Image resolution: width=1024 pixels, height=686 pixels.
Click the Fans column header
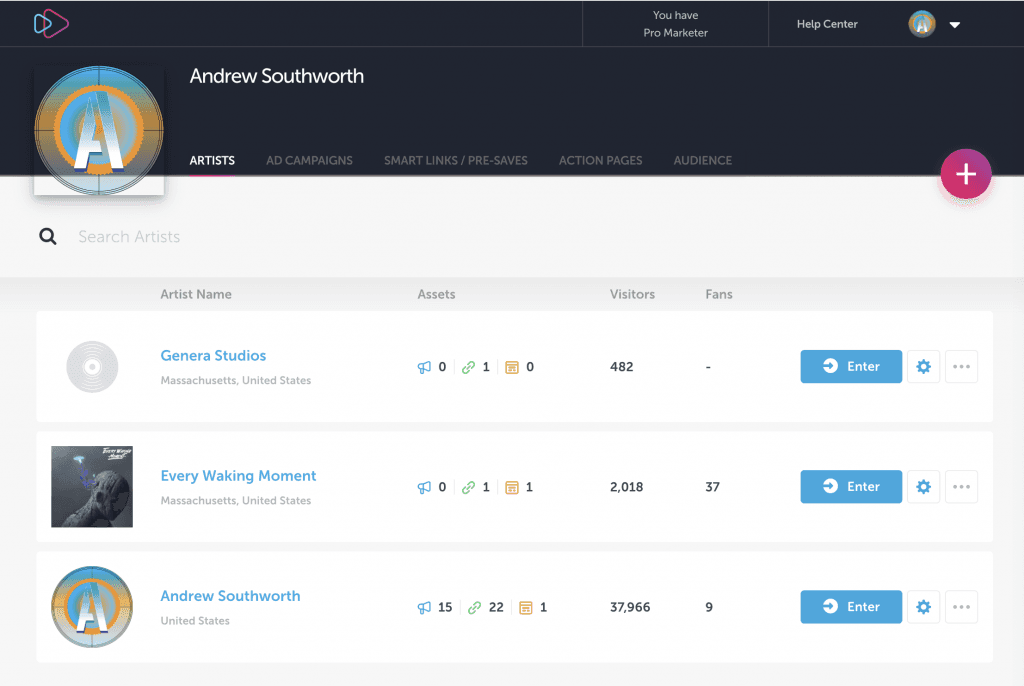pos(719,294)
